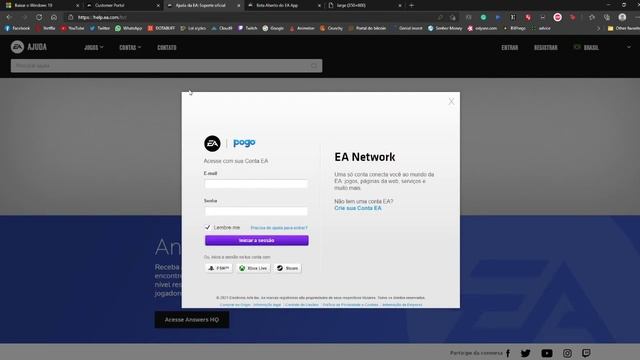Switch to Baixar o Windows 10 tab

[41, 5]
